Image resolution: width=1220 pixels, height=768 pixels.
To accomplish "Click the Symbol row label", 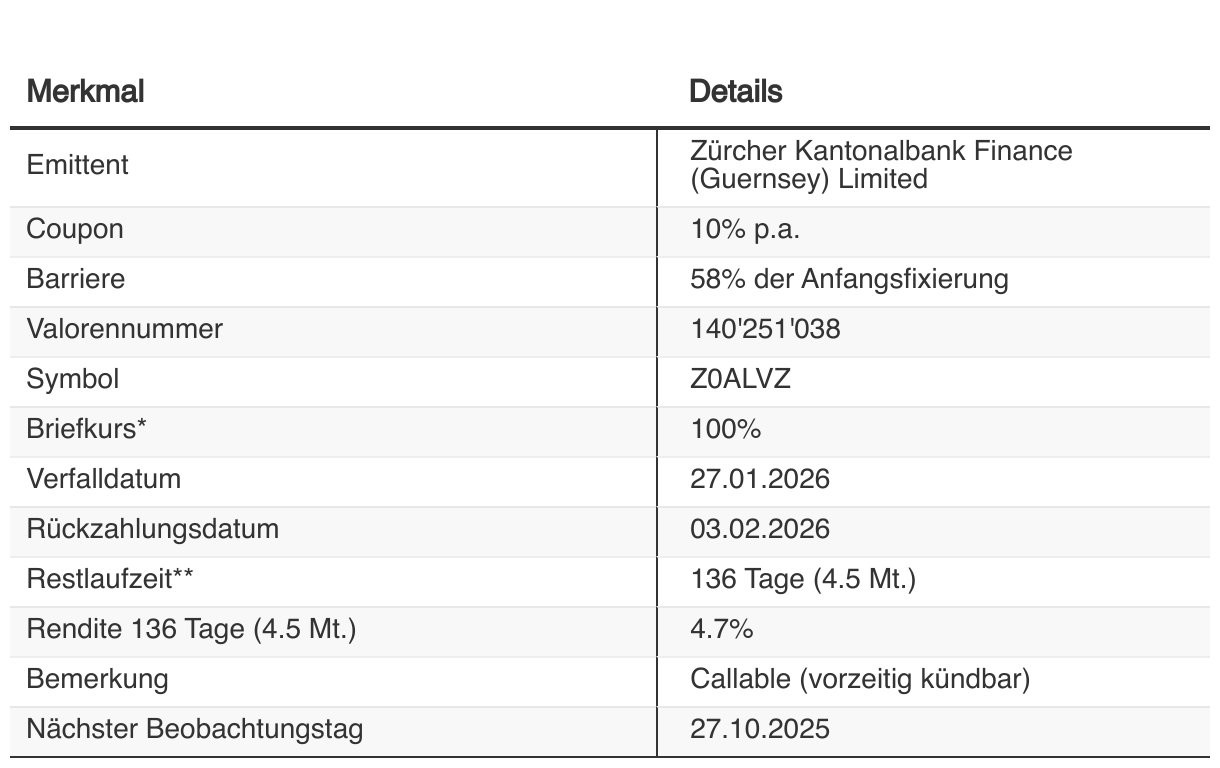I will pos(73,379).
